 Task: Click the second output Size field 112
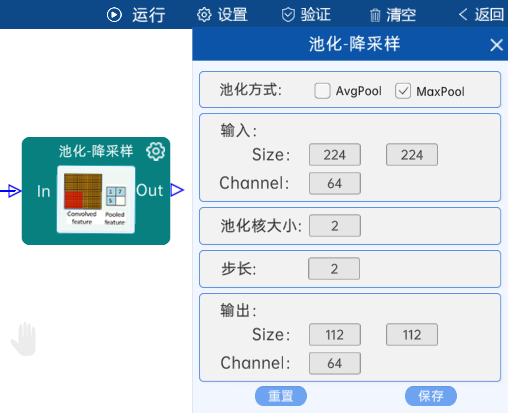point(412,334)
